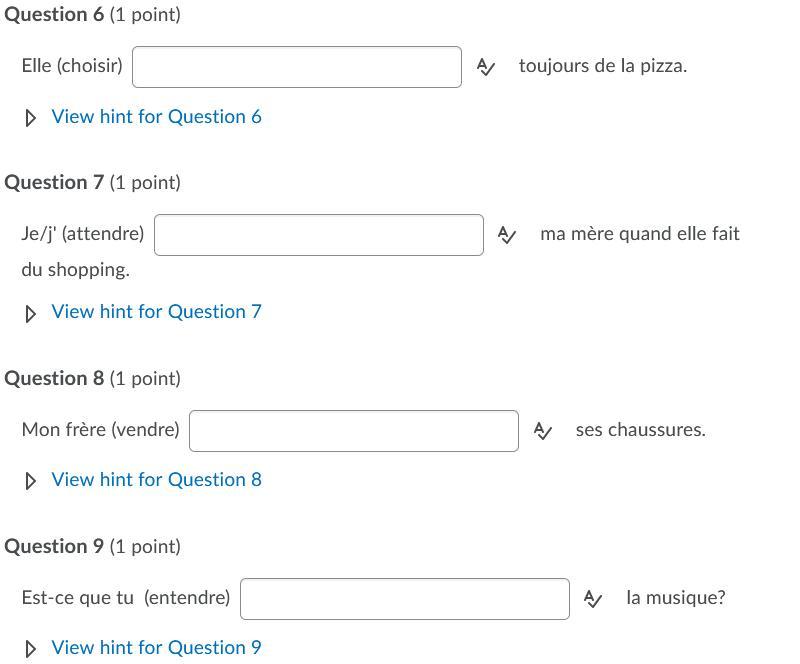This screenshot has height=664, width=800.
Task: Click the "Question 7 (1 point)" heading
Action: click(x=93, y=183)
